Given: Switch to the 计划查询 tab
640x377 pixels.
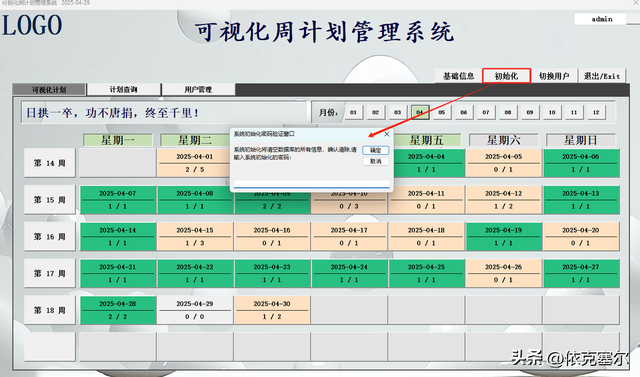Looking at the screenshot, I should pos(124,89).
